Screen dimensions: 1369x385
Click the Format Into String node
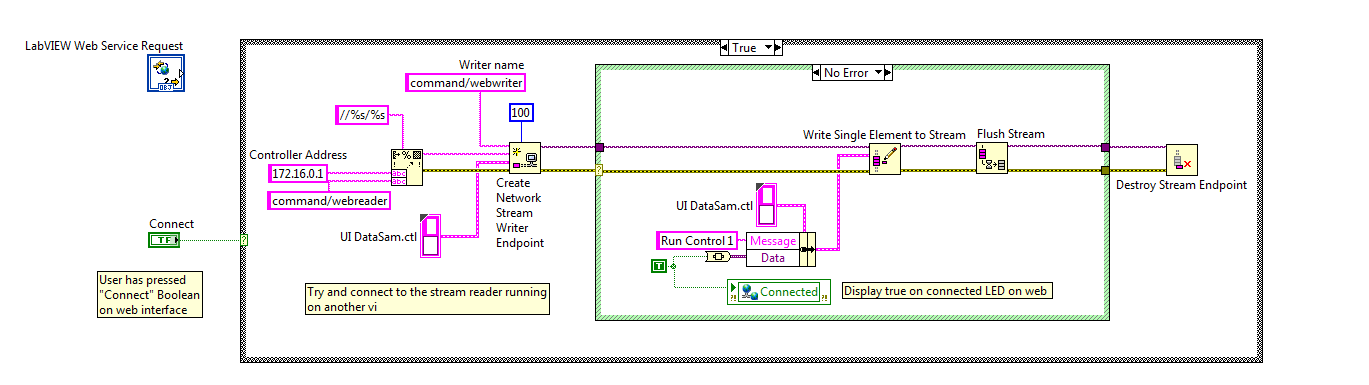point(406,167)
